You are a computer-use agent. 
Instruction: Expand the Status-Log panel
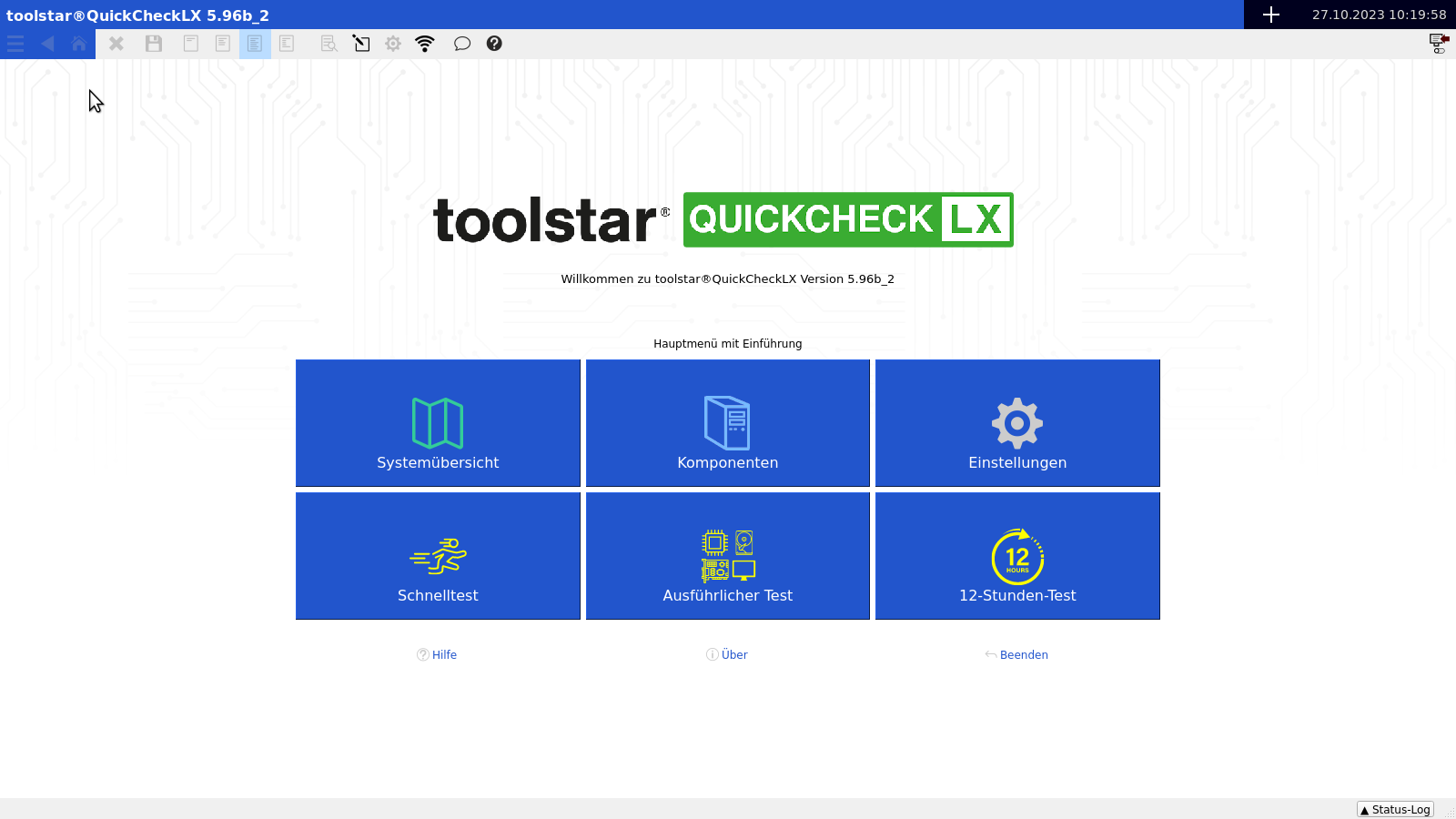pos(1395,809)
